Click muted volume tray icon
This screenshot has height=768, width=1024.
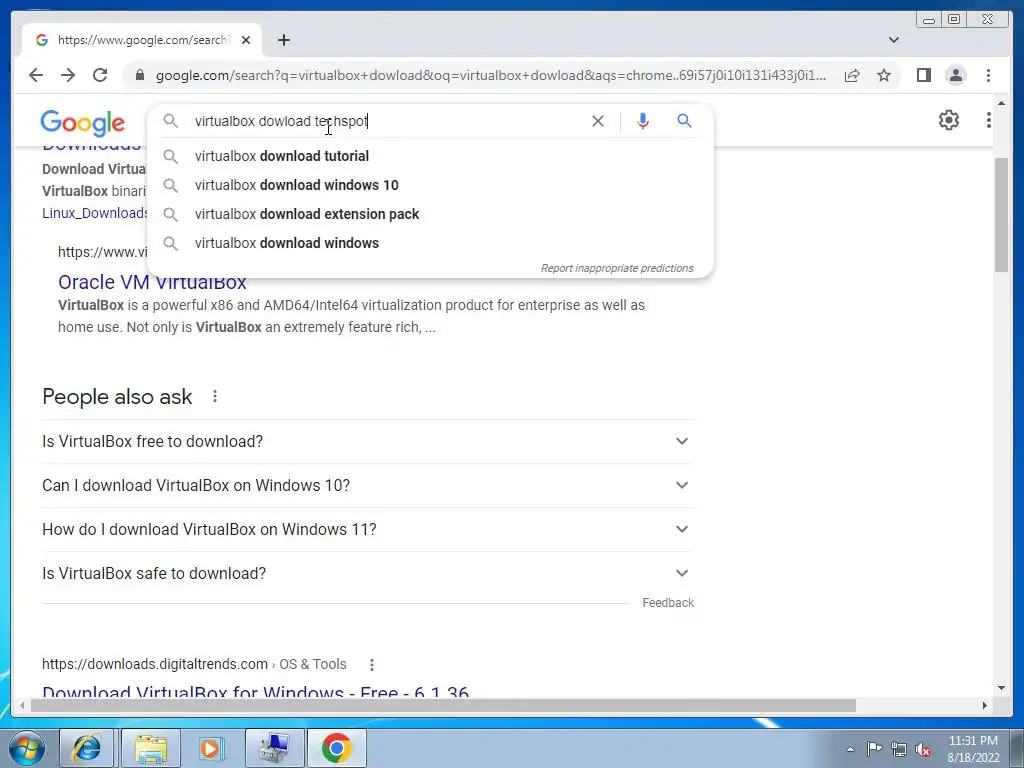tap(923, 750)
